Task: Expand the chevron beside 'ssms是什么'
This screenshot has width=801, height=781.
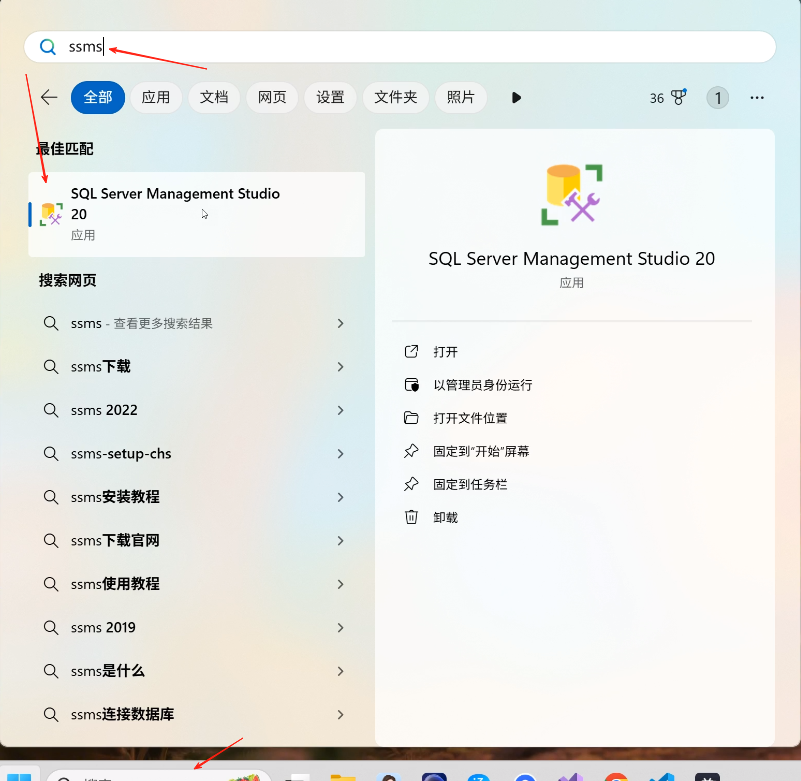Action: tap(340, 671)
